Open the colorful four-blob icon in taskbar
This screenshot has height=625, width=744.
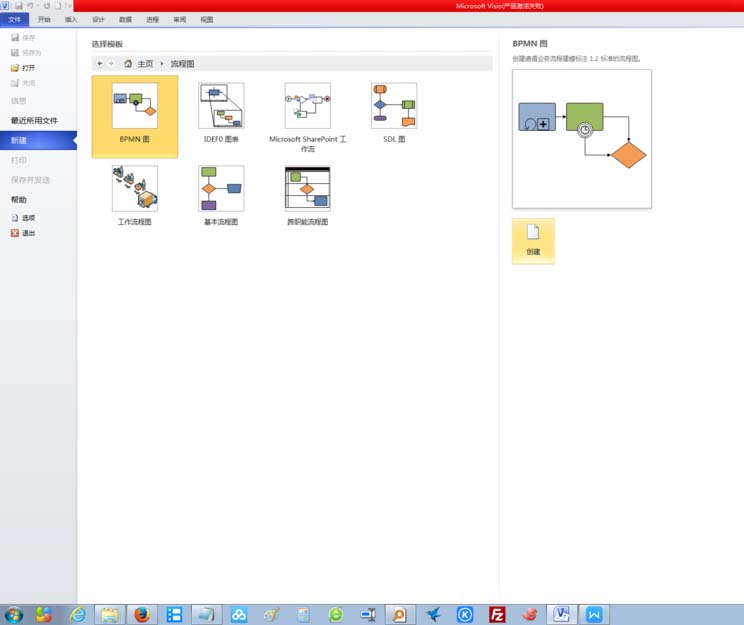43,615
